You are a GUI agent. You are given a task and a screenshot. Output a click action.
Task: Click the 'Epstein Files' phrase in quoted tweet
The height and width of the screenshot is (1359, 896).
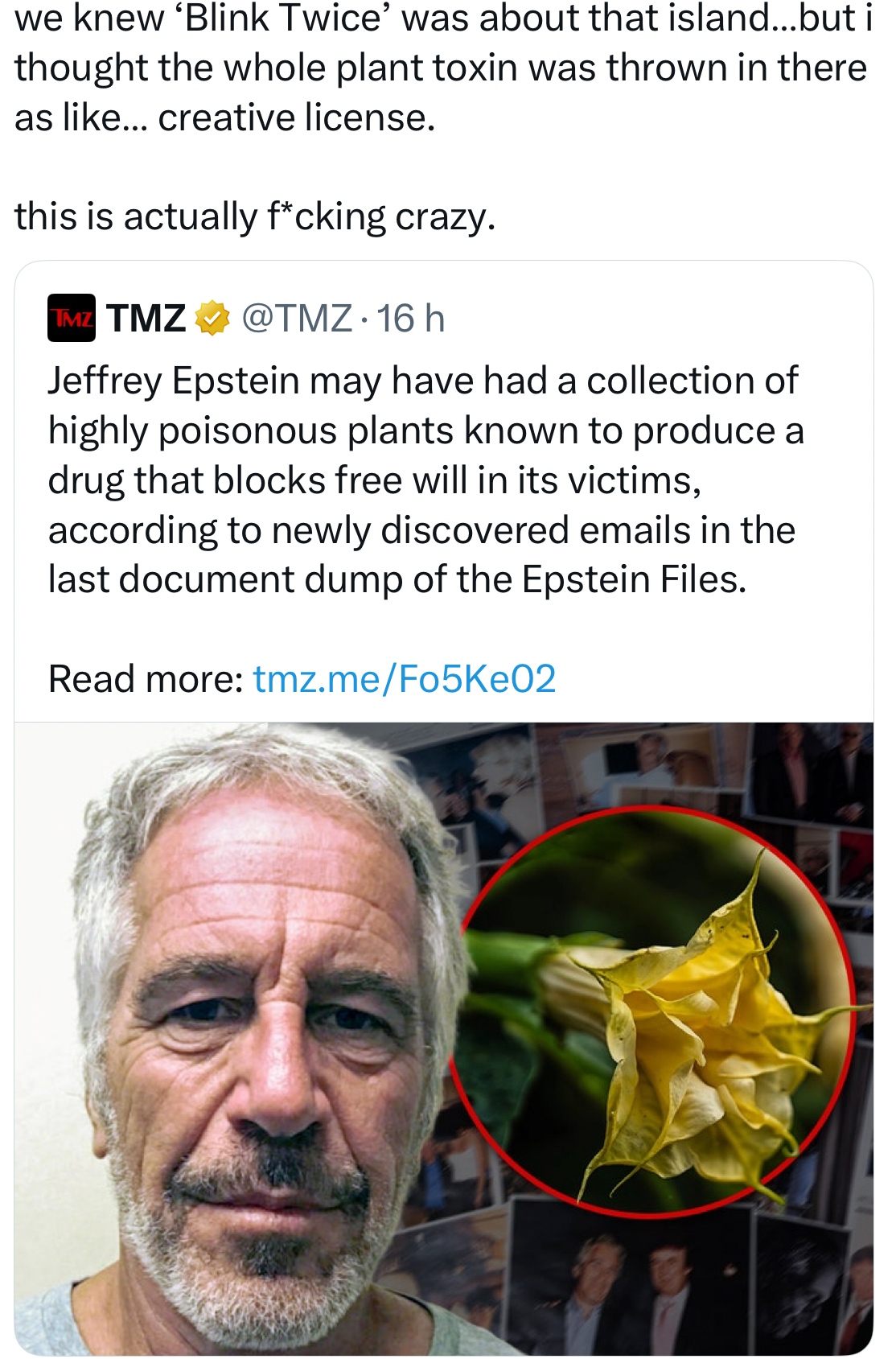click(x=634, y=579)
